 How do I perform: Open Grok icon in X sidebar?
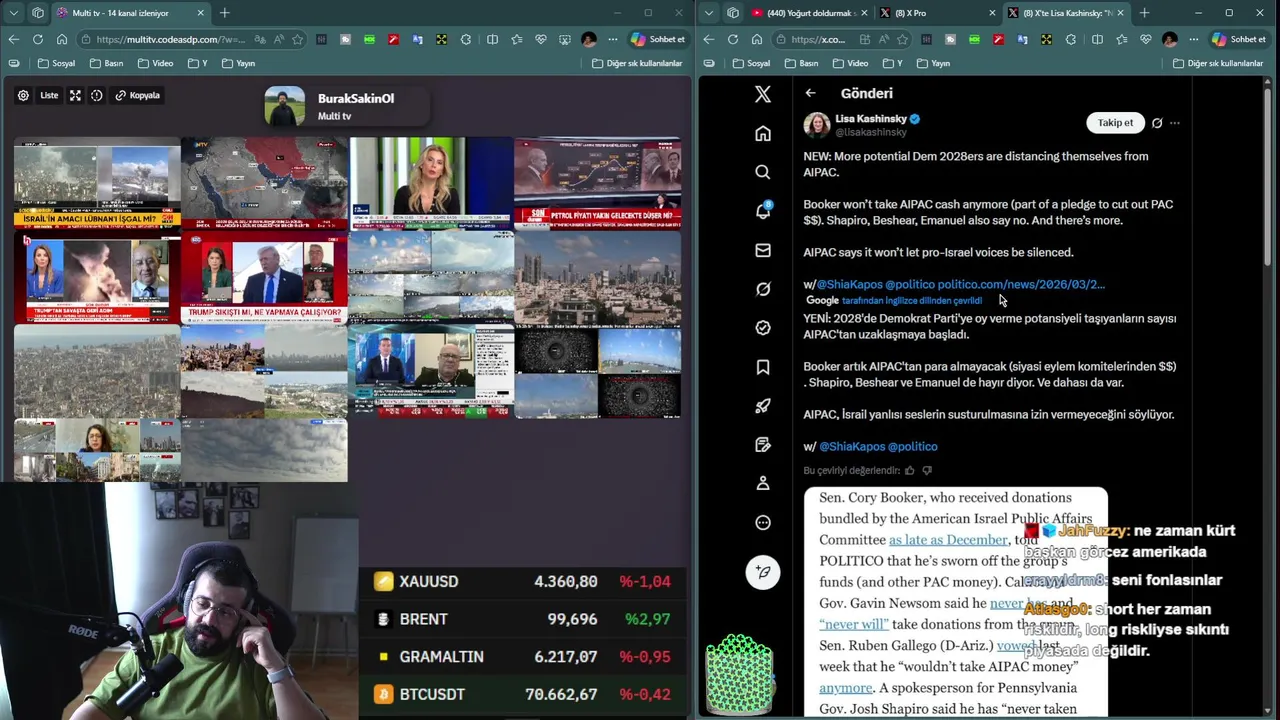click(763, 289)
